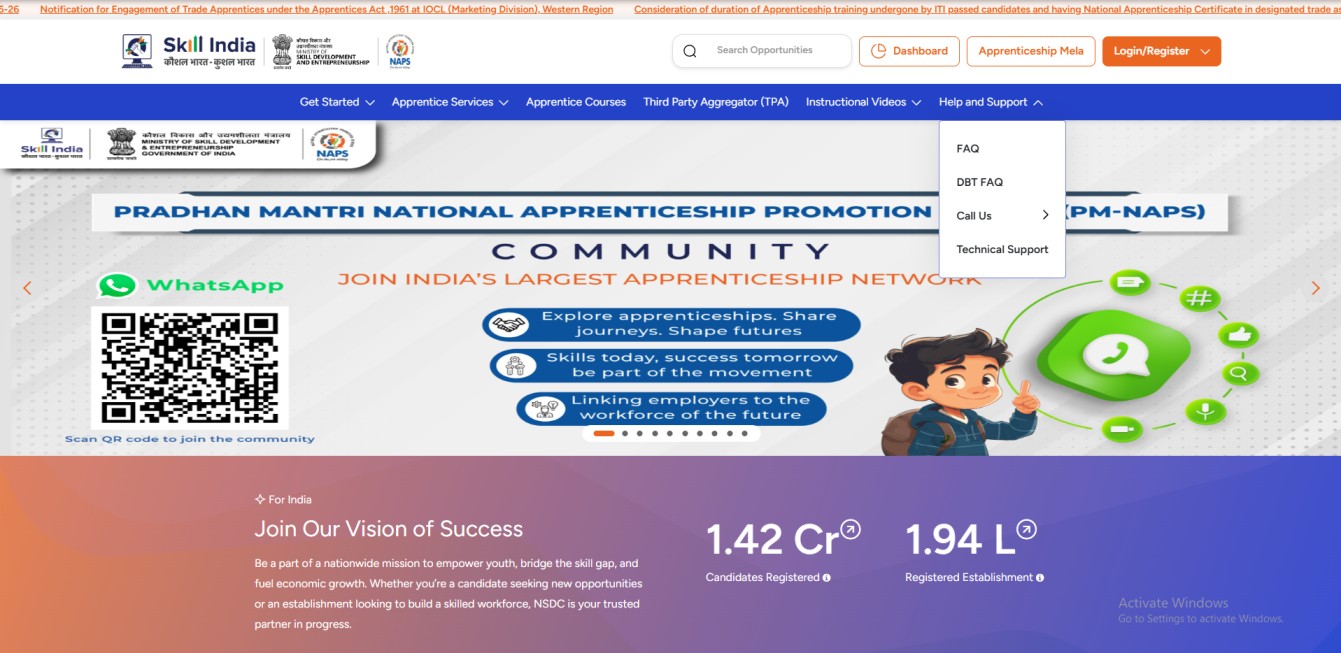Image resolution: width=1341 pixels, height=653 pixels.
Task: Click the NAPS logo in the top header
Action: tap(399, 50)
